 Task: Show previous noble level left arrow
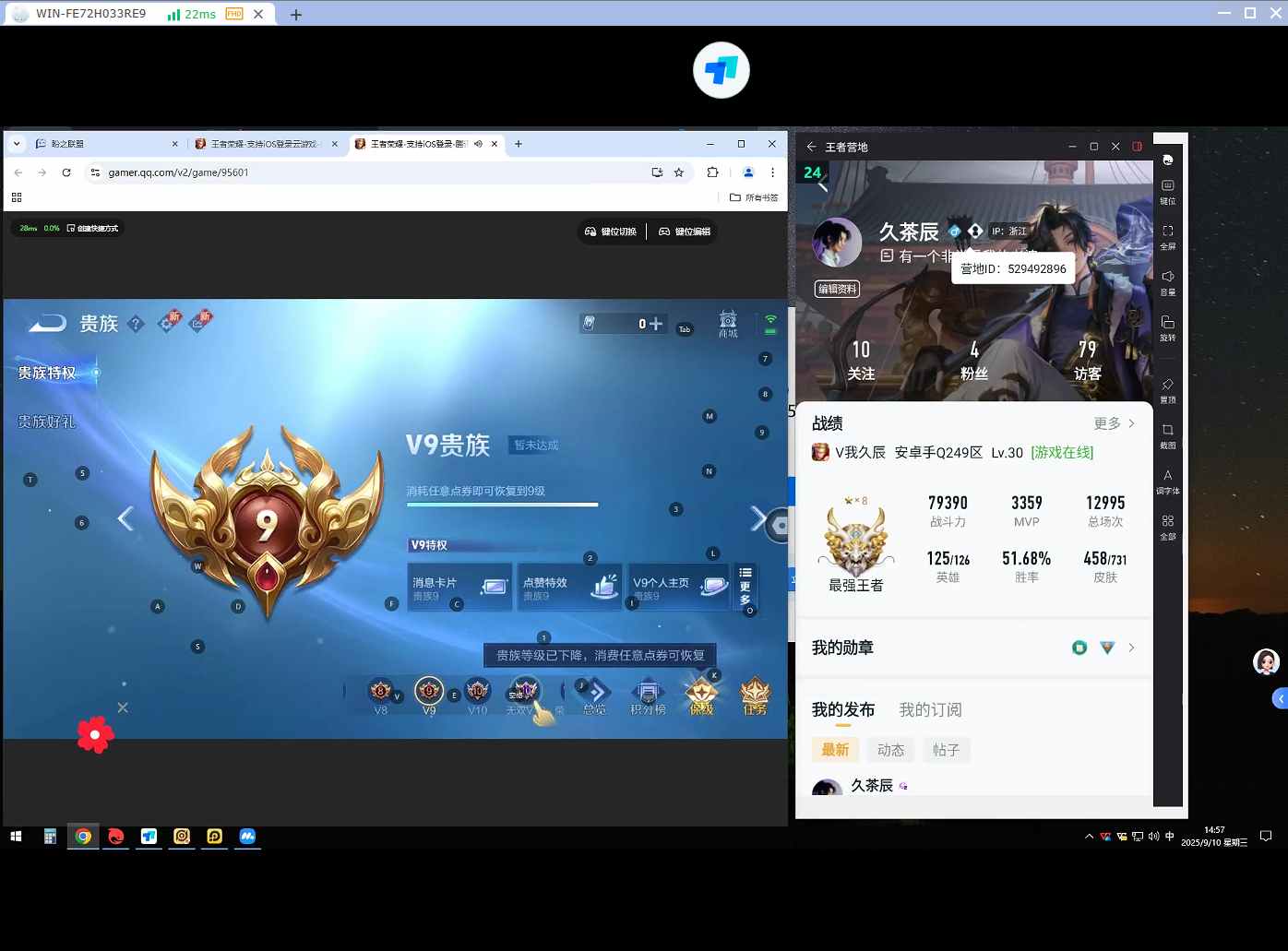tap(125, 519)
